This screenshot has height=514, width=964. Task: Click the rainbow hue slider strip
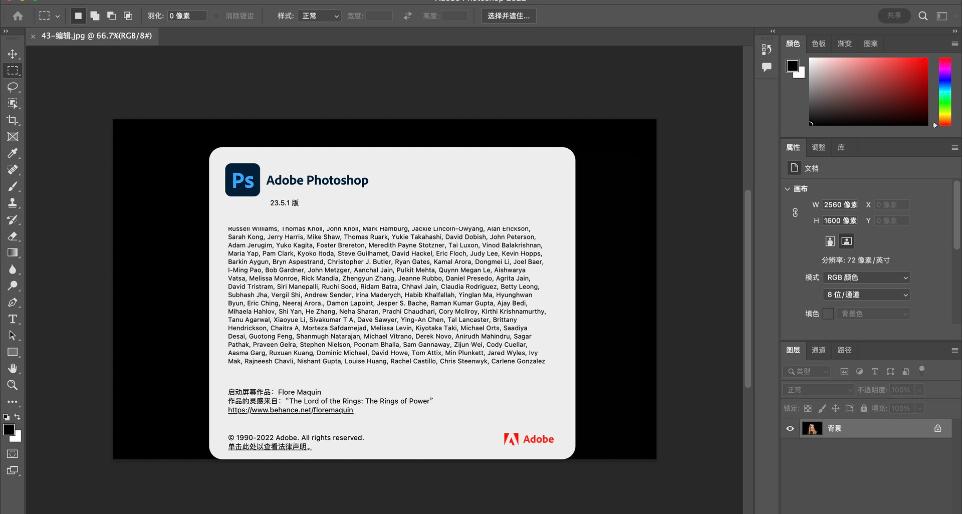pyautogui.click(x=944, y=91)
